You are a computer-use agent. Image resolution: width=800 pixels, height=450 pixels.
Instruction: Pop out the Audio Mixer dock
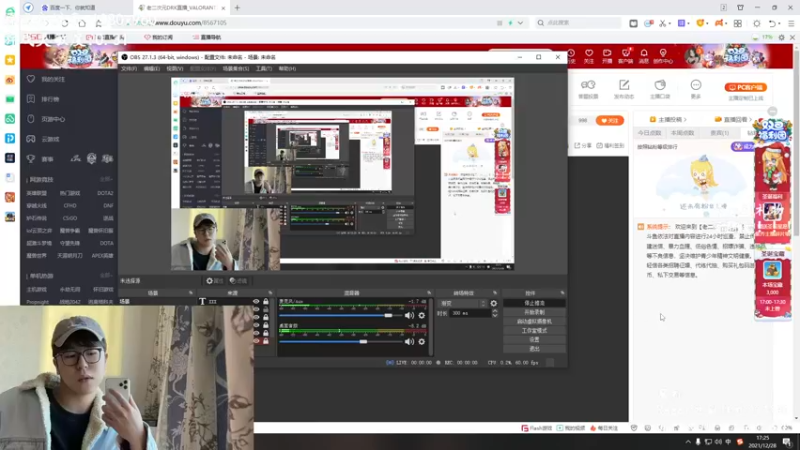[429, 293]
